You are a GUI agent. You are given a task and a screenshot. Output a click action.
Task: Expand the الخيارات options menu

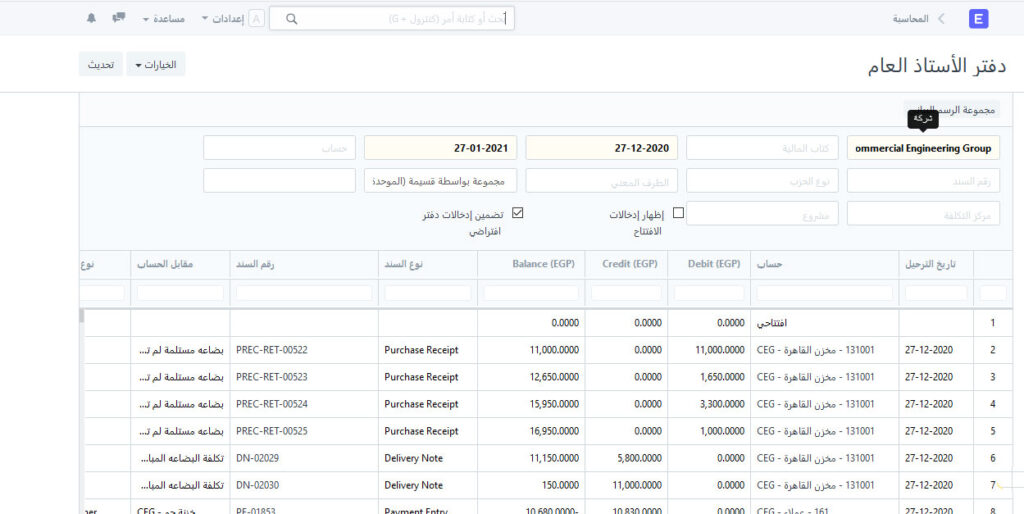[x=156, y=65]
